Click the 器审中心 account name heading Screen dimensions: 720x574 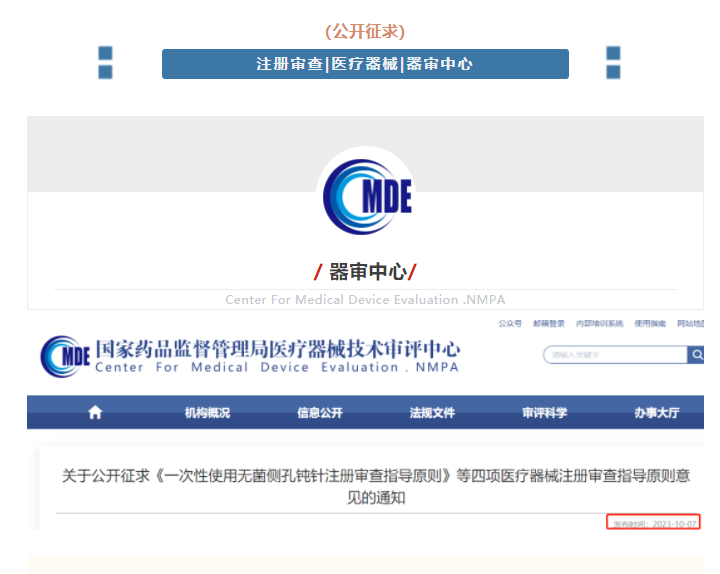tap(366, 271)
